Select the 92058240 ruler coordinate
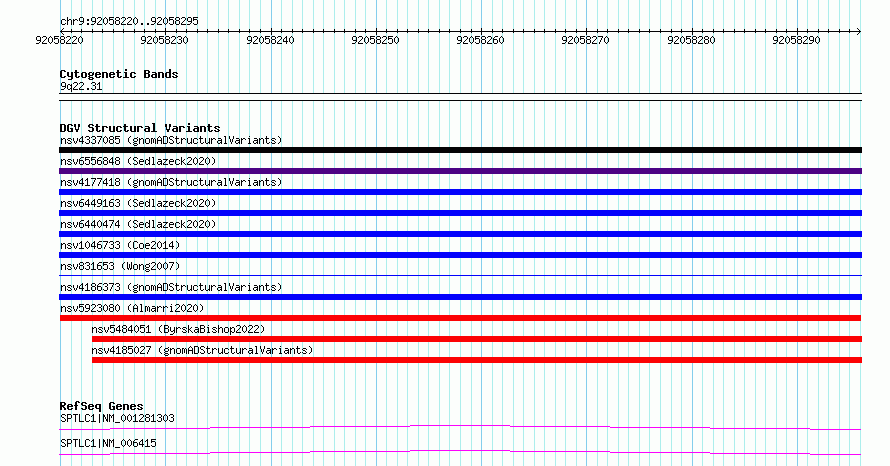This screenshot has height=466, width=890. click(270, 40)
